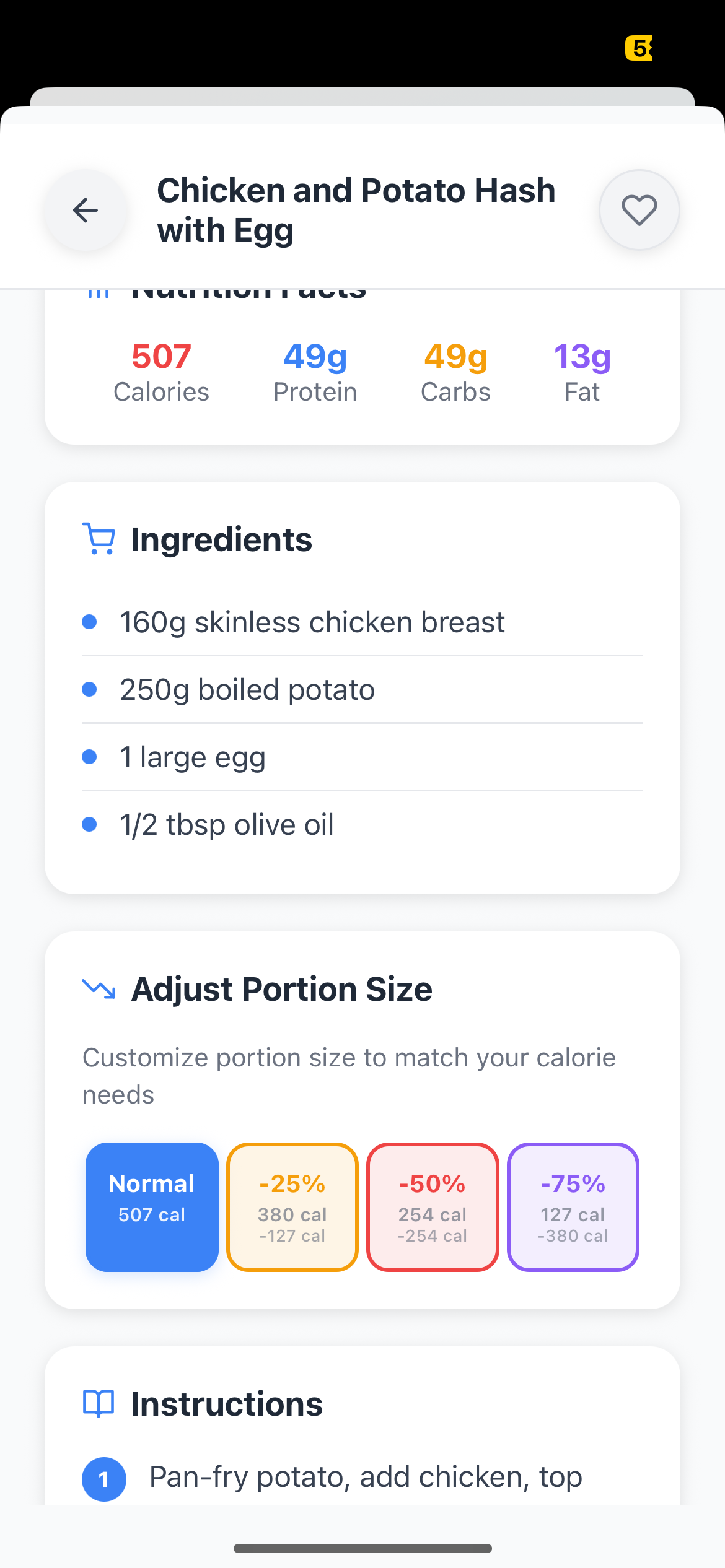This screenshot has width=725, height=1568.
Task: Select the -50% portion size
Action: tap(433, 1206)
